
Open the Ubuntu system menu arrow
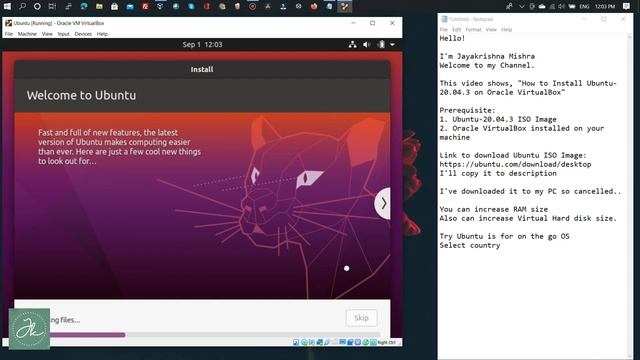[392, 44]
